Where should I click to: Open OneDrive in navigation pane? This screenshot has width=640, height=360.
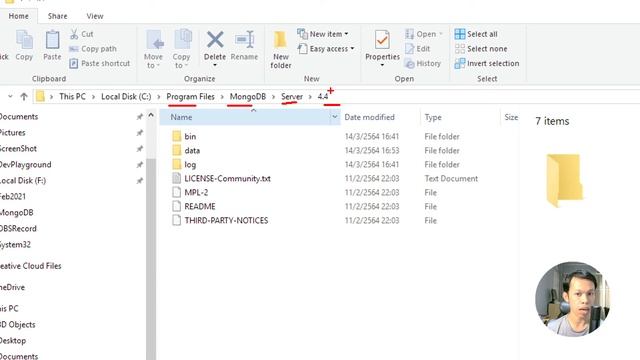[13, 287]
